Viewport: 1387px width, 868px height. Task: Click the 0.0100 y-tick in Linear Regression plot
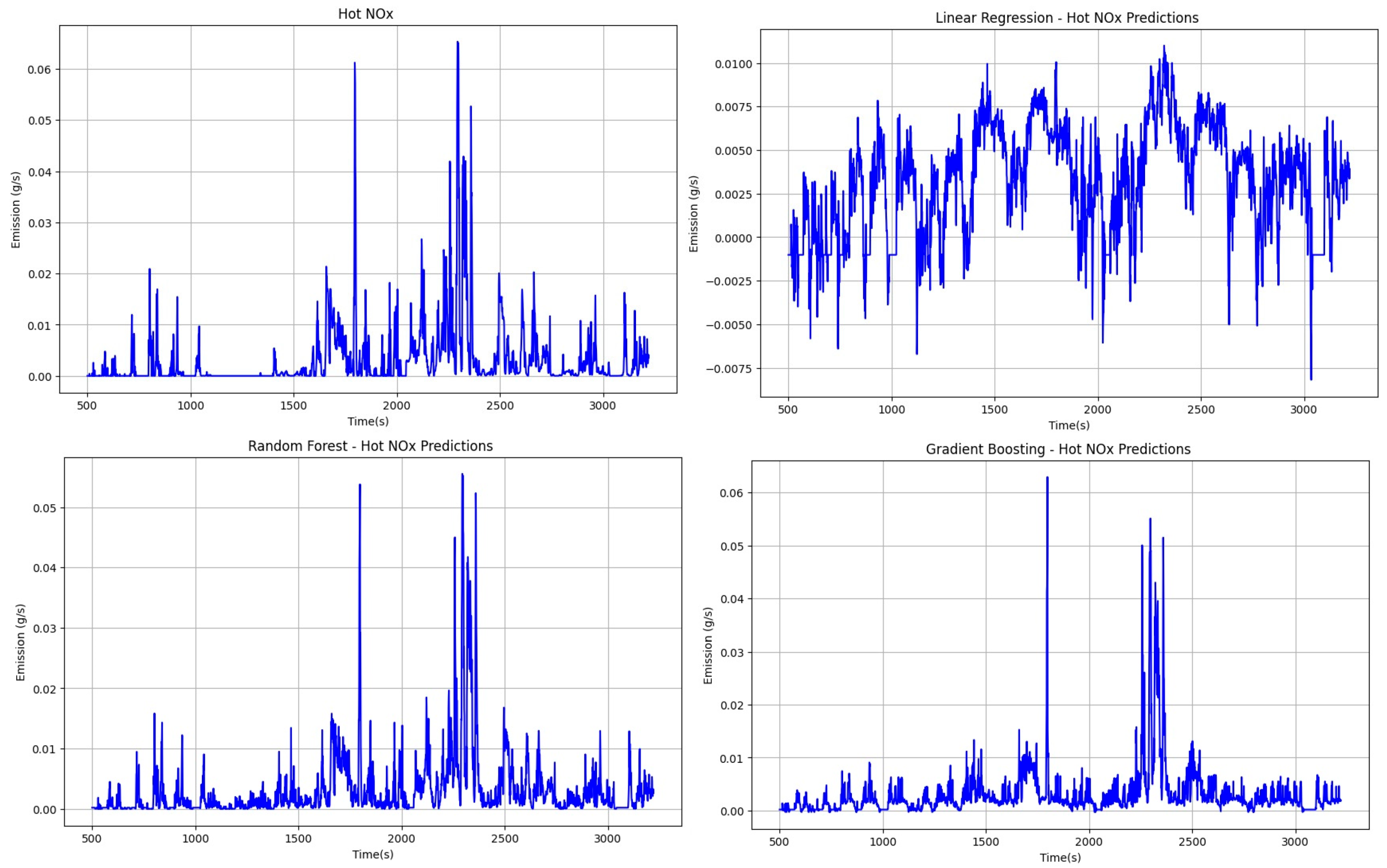733,64
